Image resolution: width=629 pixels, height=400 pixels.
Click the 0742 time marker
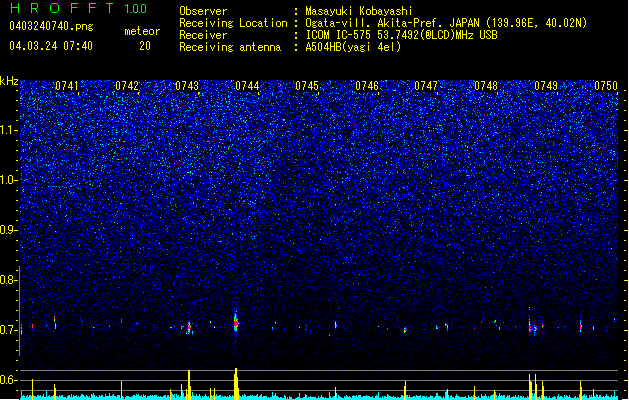(x=127, y=86)
